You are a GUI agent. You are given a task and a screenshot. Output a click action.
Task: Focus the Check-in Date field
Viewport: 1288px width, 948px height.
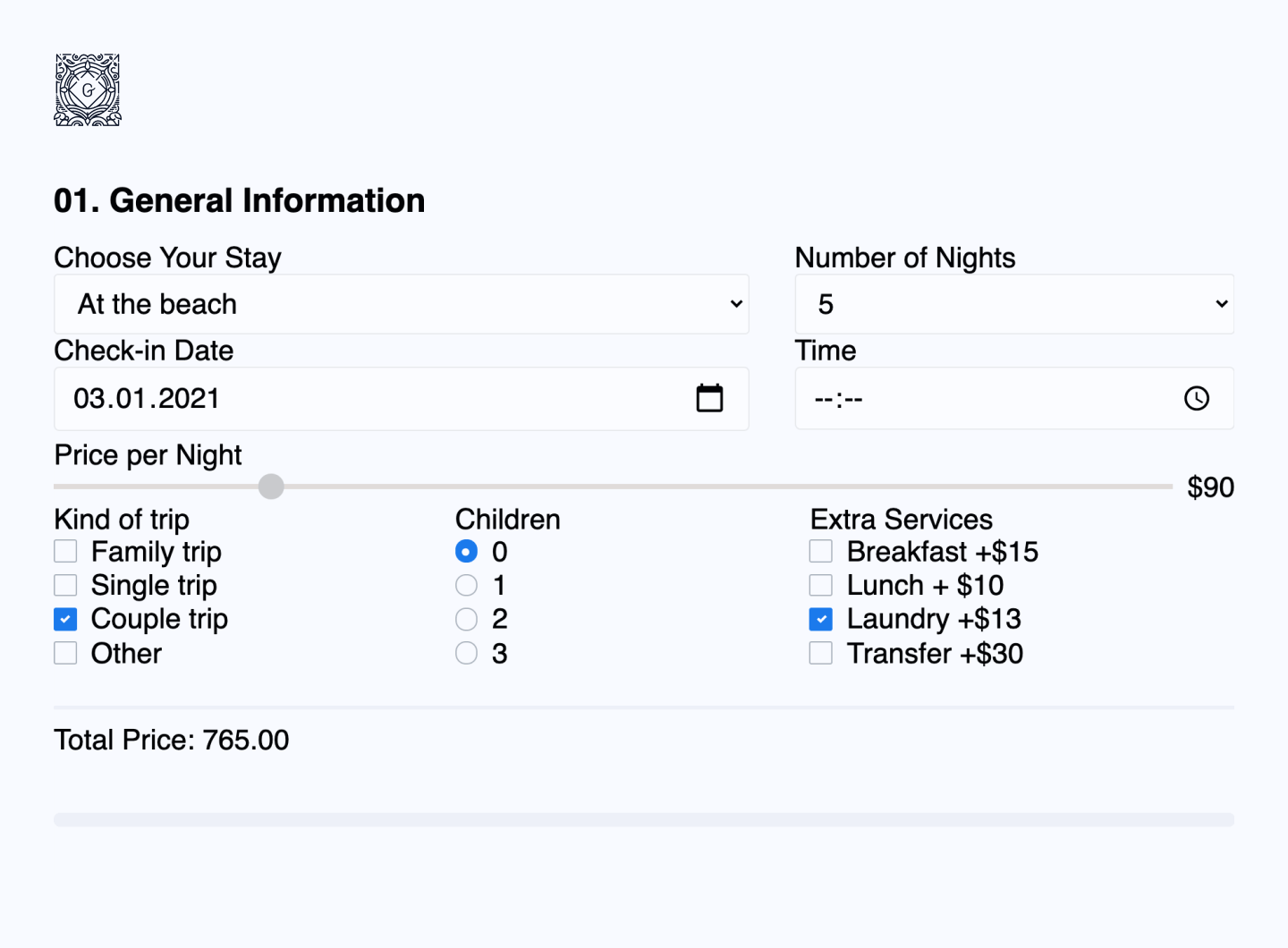coord(402,399)
